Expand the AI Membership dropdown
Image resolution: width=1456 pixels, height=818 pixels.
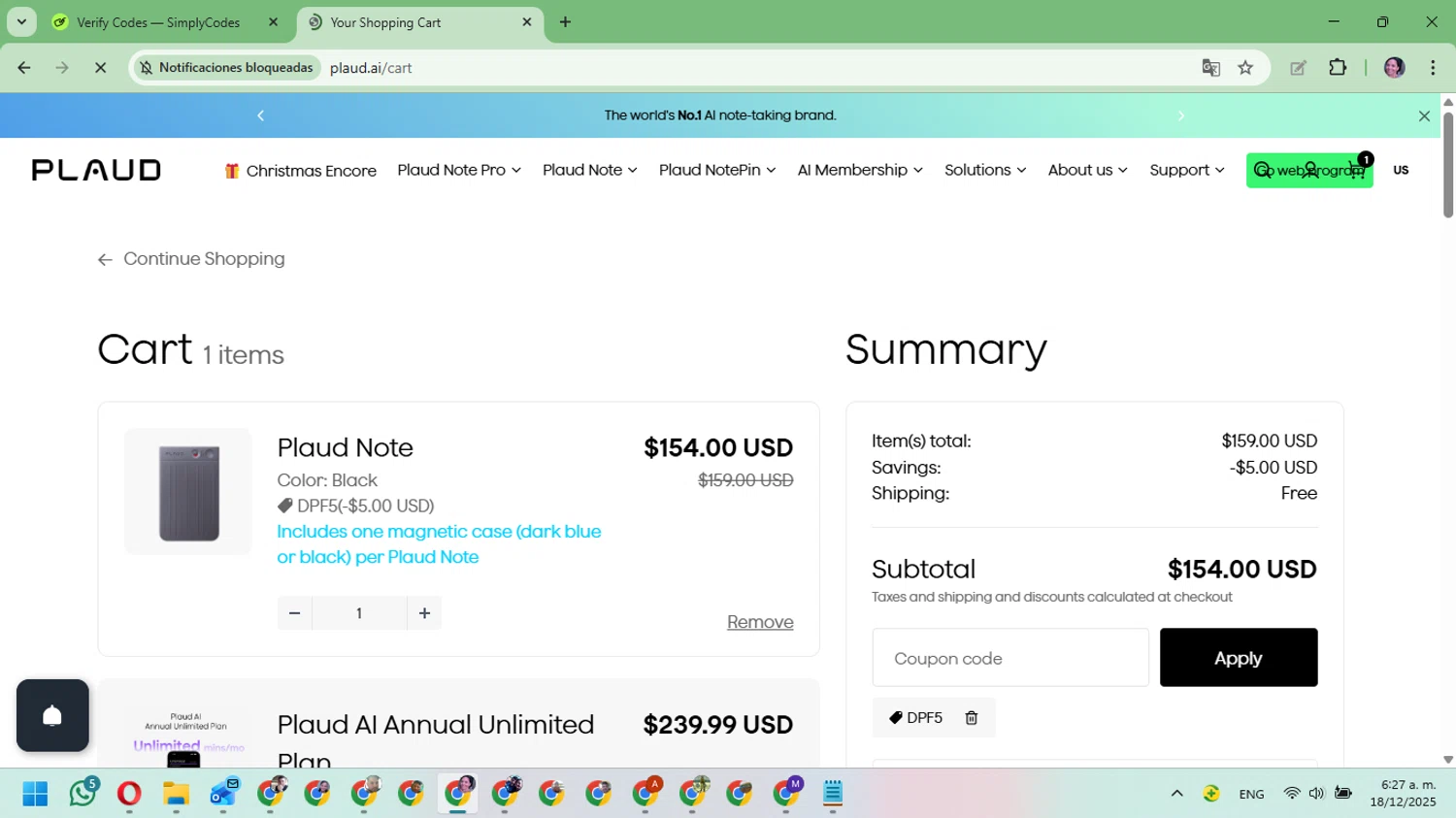click(x=859, y=170)
